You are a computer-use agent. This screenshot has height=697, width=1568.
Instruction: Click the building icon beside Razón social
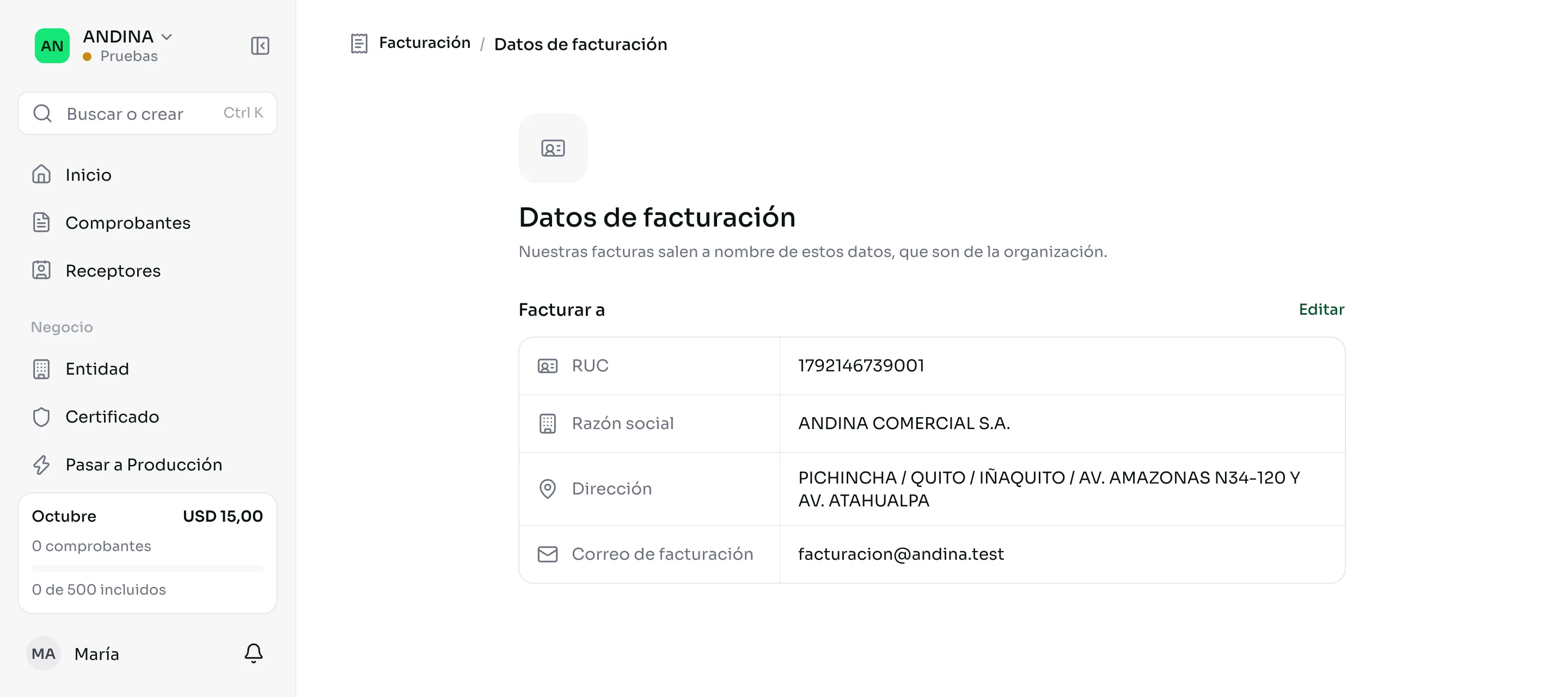pos(547,424)
